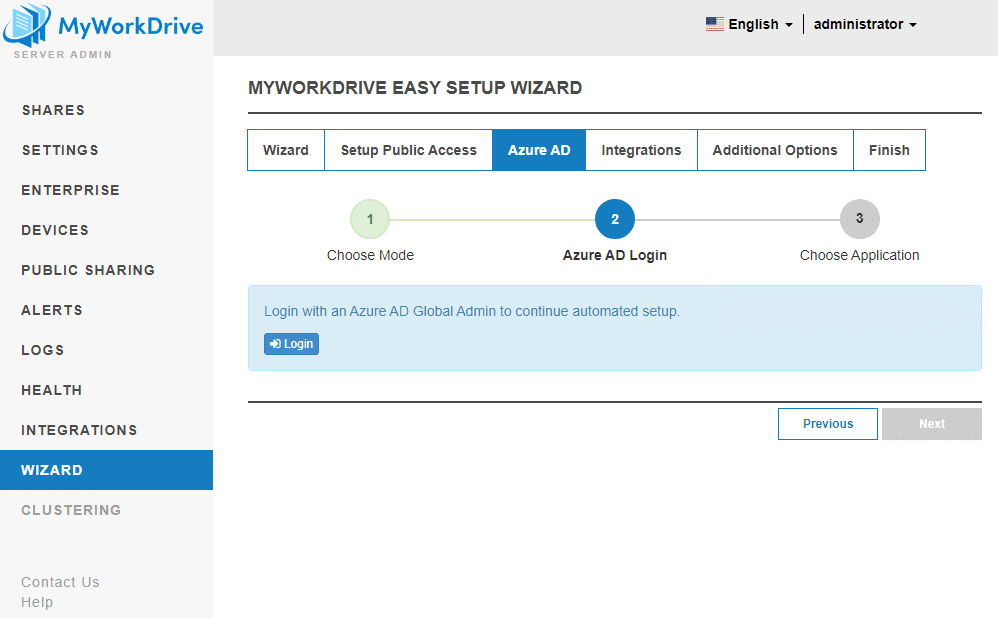
Task: Open the Logs section
Action: [42, 350]
